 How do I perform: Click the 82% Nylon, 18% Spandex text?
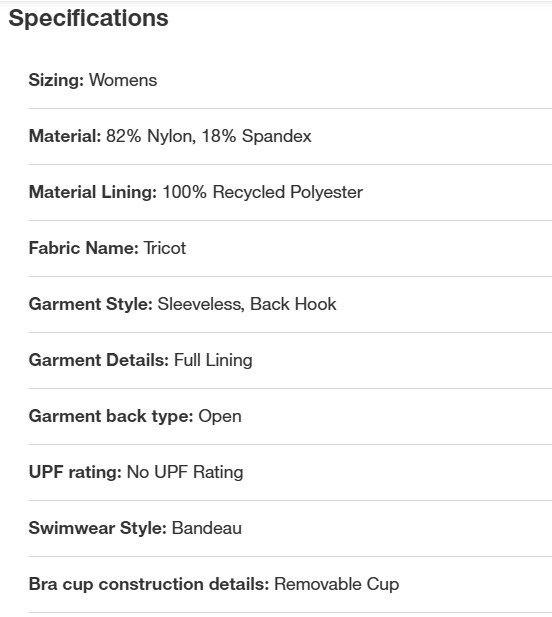[209, 137]
